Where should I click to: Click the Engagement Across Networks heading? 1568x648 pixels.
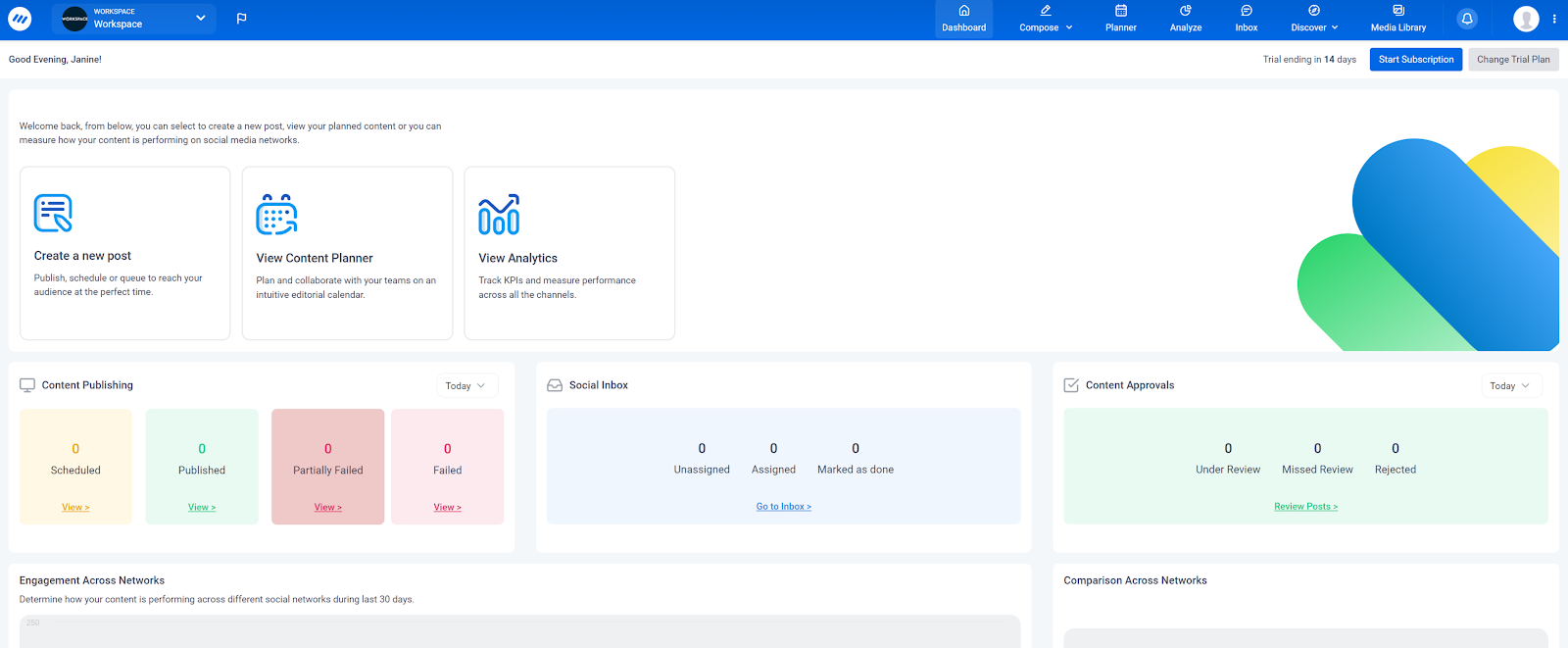(x=92, y=580)
